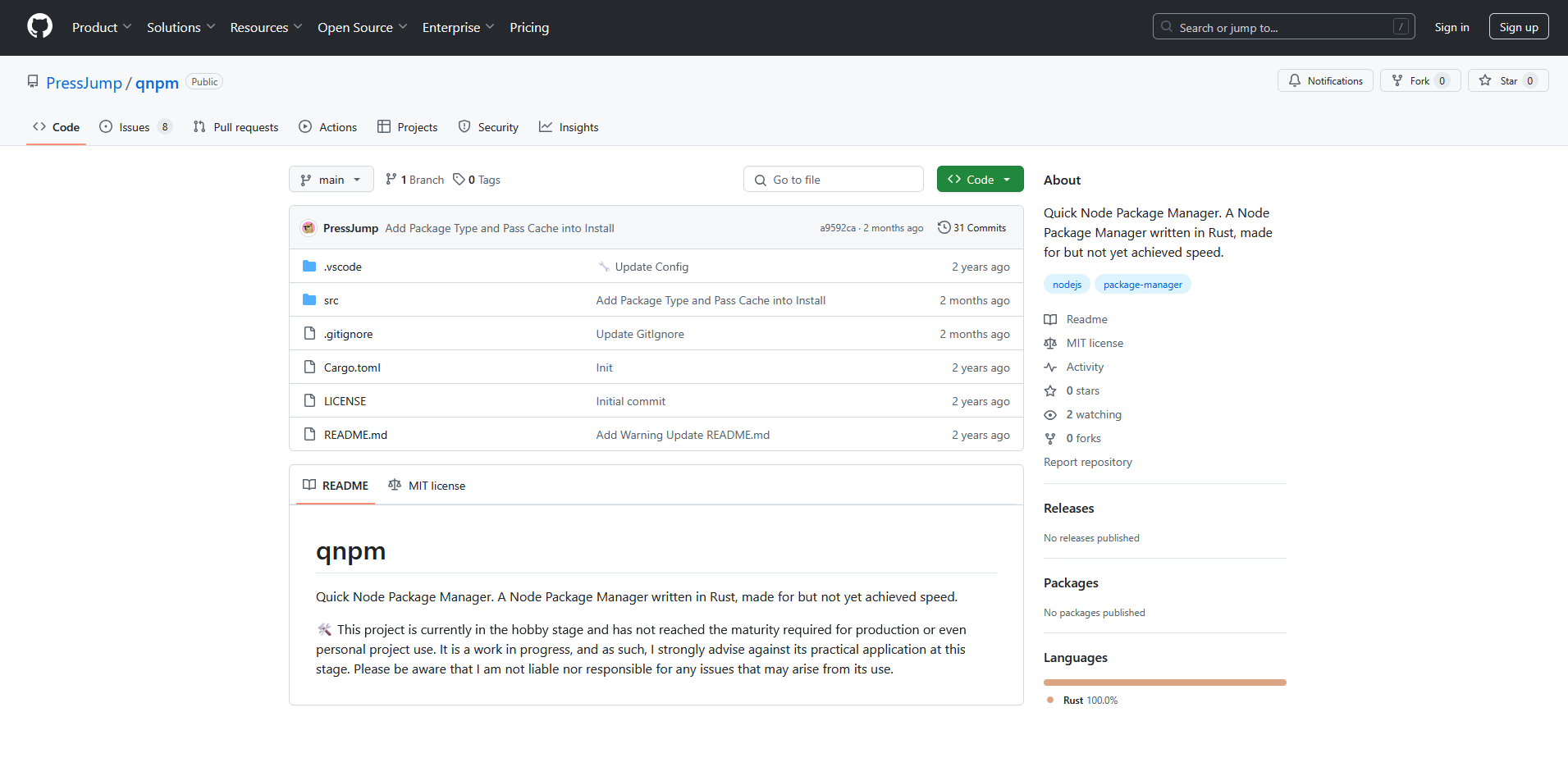Click the Go to file search field
This screenshot has width=1568, height=767.
click(833, 180)
